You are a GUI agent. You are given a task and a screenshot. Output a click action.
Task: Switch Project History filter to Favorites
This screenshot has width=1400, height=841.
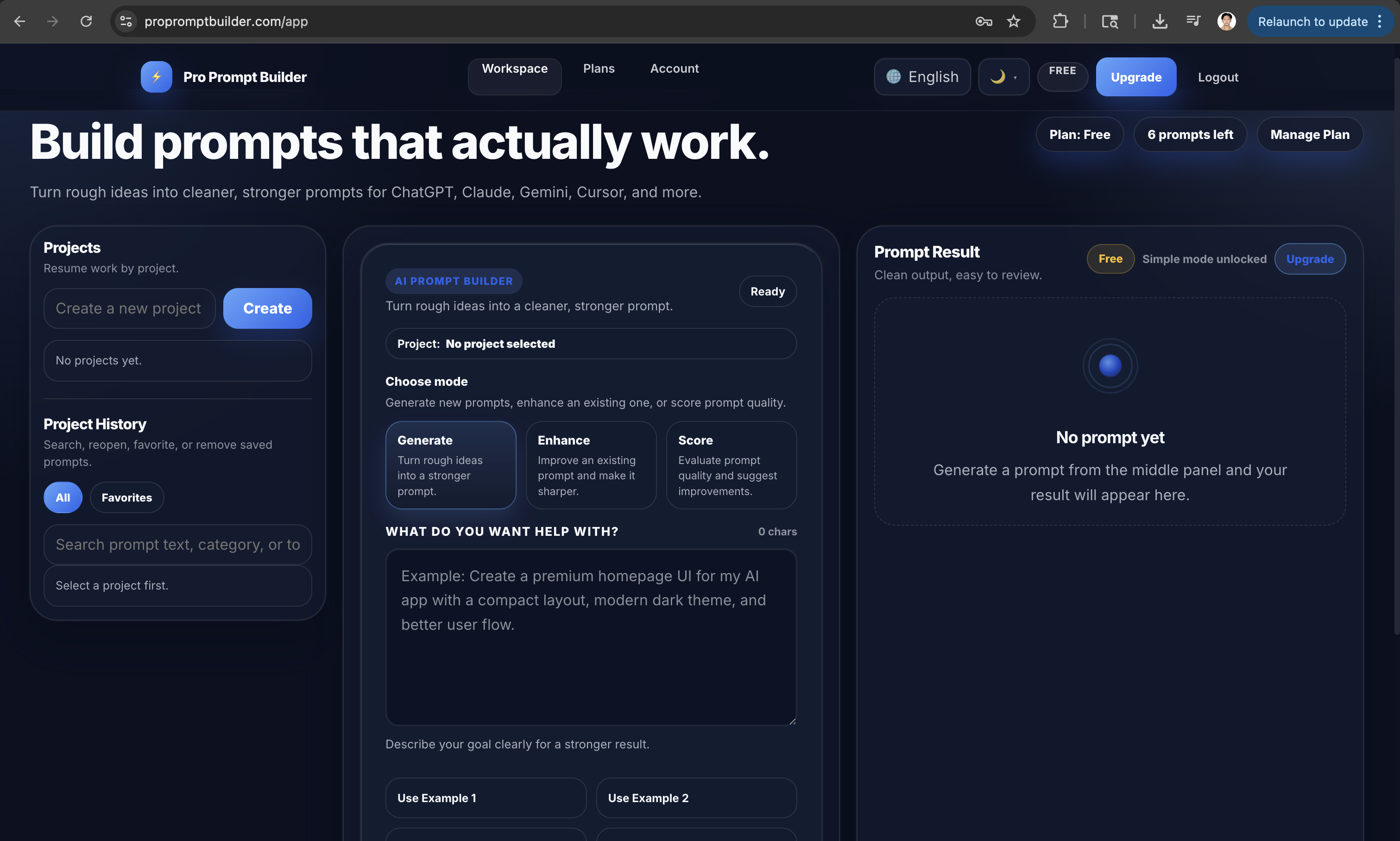tap(126, 497)
